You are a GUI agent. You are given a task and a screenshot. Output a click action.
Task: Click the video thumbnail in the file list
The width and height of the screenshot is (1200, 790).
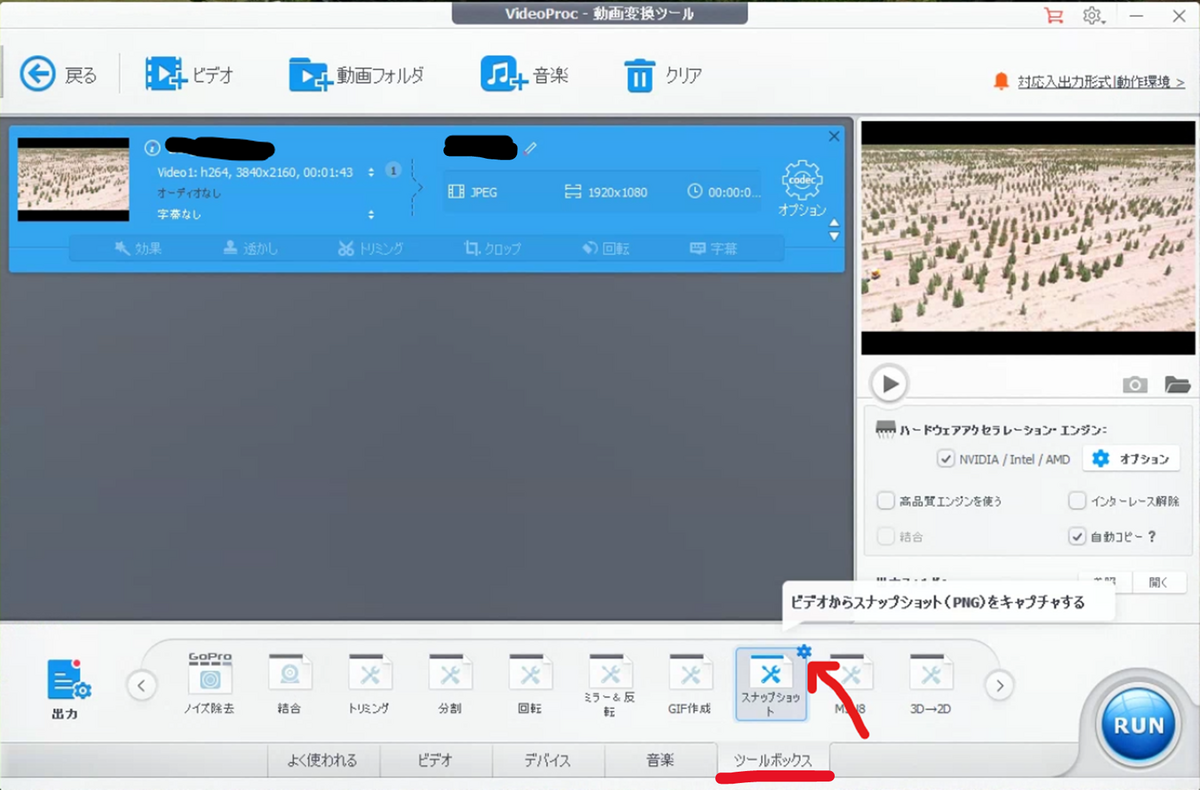pos(74,179)
